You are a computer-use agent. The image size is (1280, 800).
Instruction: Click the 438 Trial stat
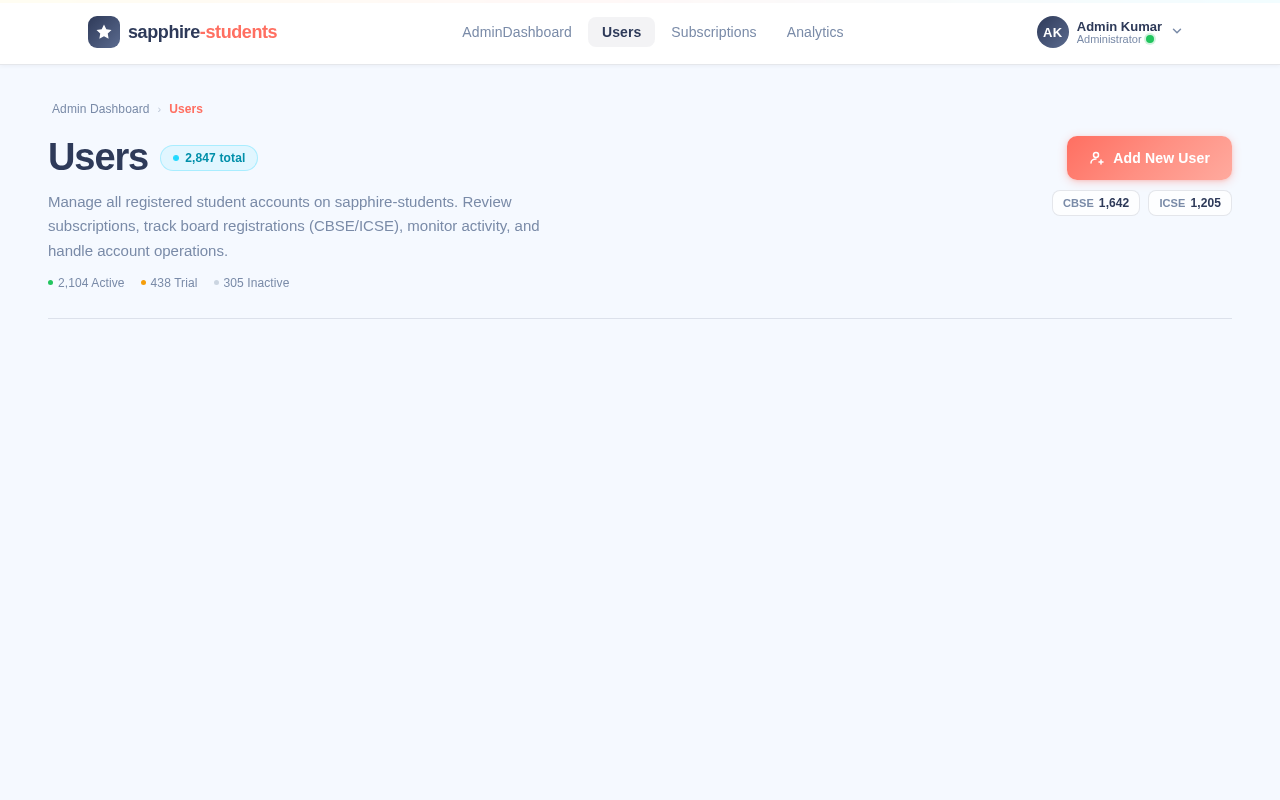click(x=169, y=283)
